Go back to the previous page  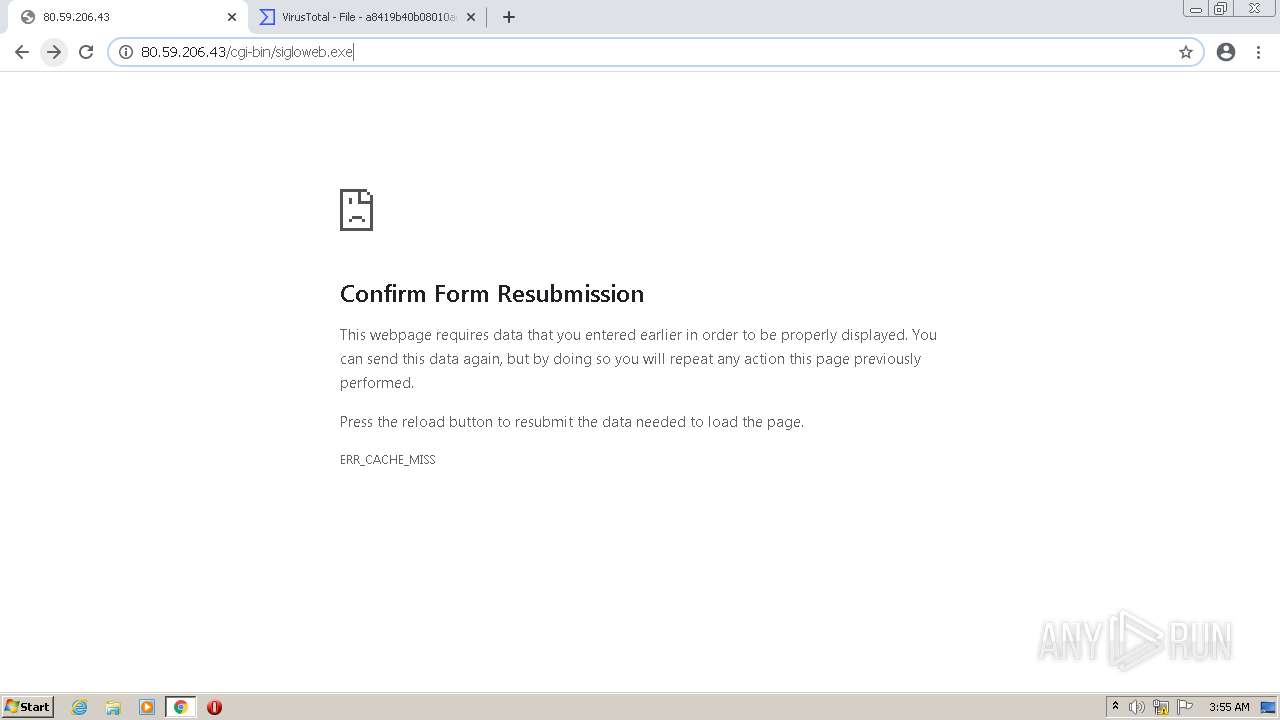(x=22, y=52)
